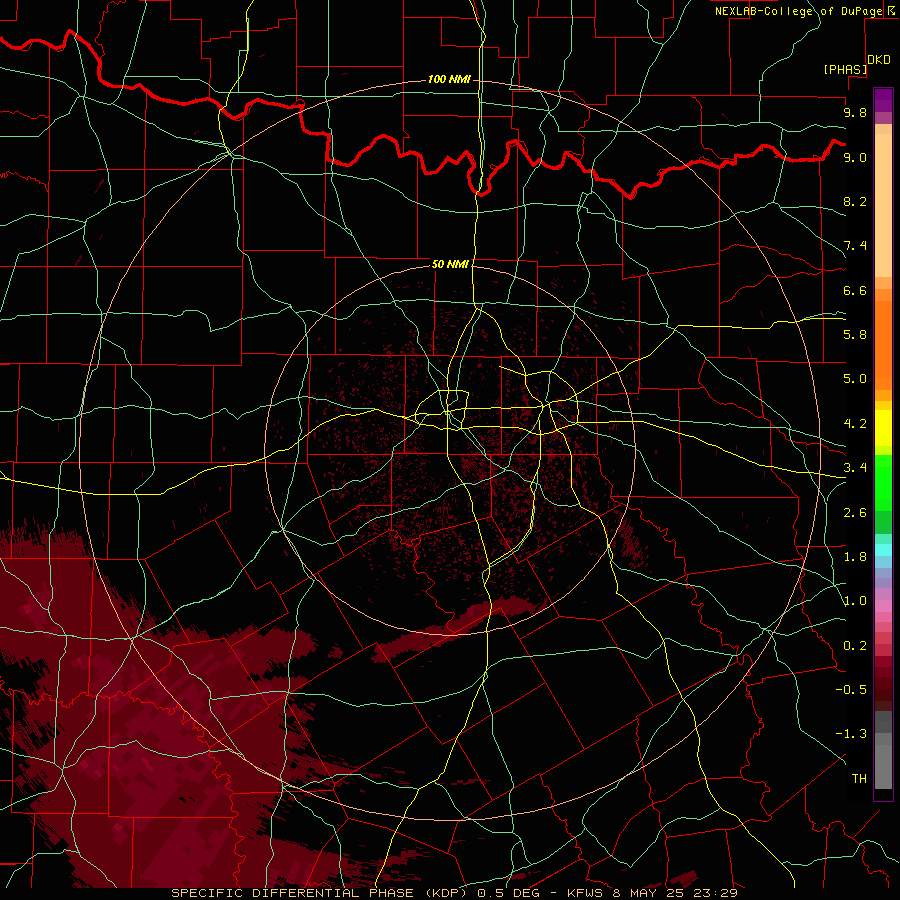Pick the bright green segment of the color bar
The height and width of the screenshot is (900, 900).
[883, 483]
